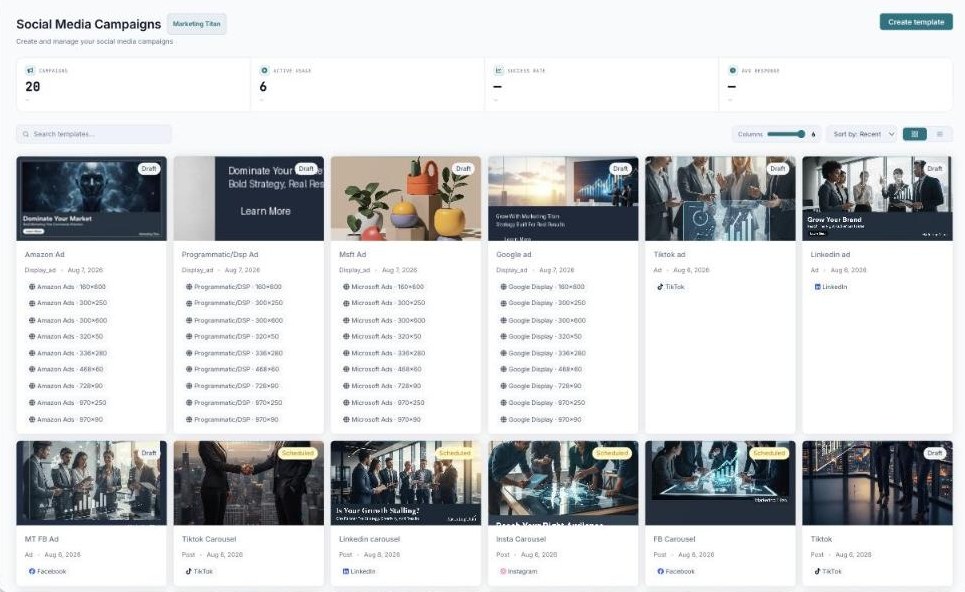Click globe icon beside Google Display 160×600
Viewport: 965px width, 592px height.
(503, 287)
